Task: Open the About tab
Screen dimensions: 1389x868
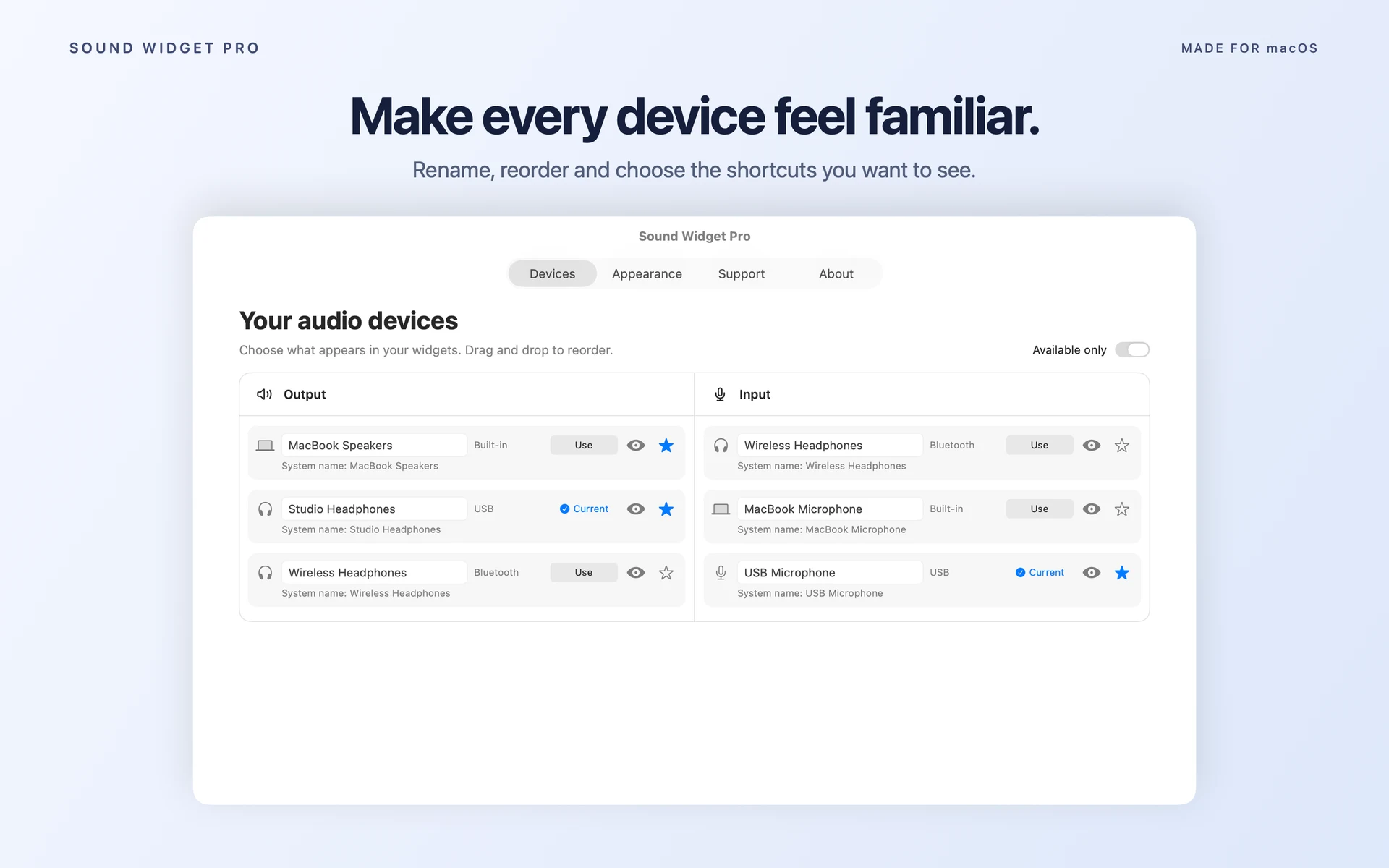Action: pyautogui.click(x=836, y=274)
